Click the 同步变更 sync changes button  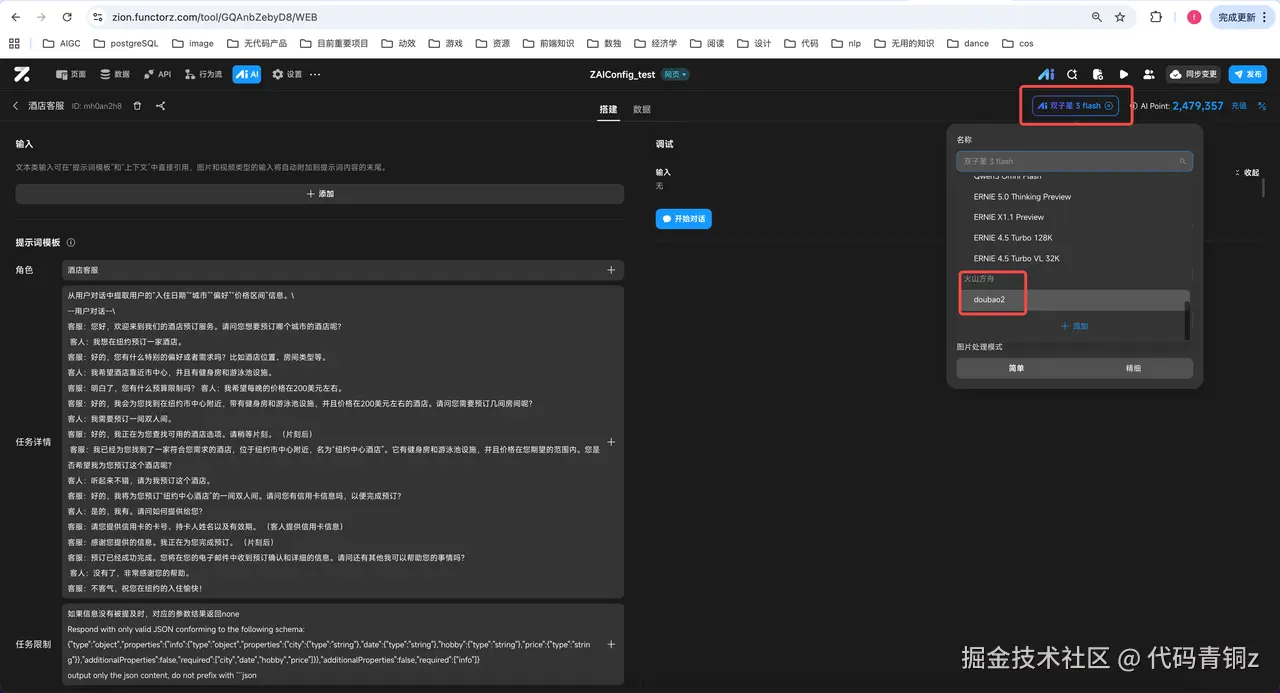(x=1194, y=74)
